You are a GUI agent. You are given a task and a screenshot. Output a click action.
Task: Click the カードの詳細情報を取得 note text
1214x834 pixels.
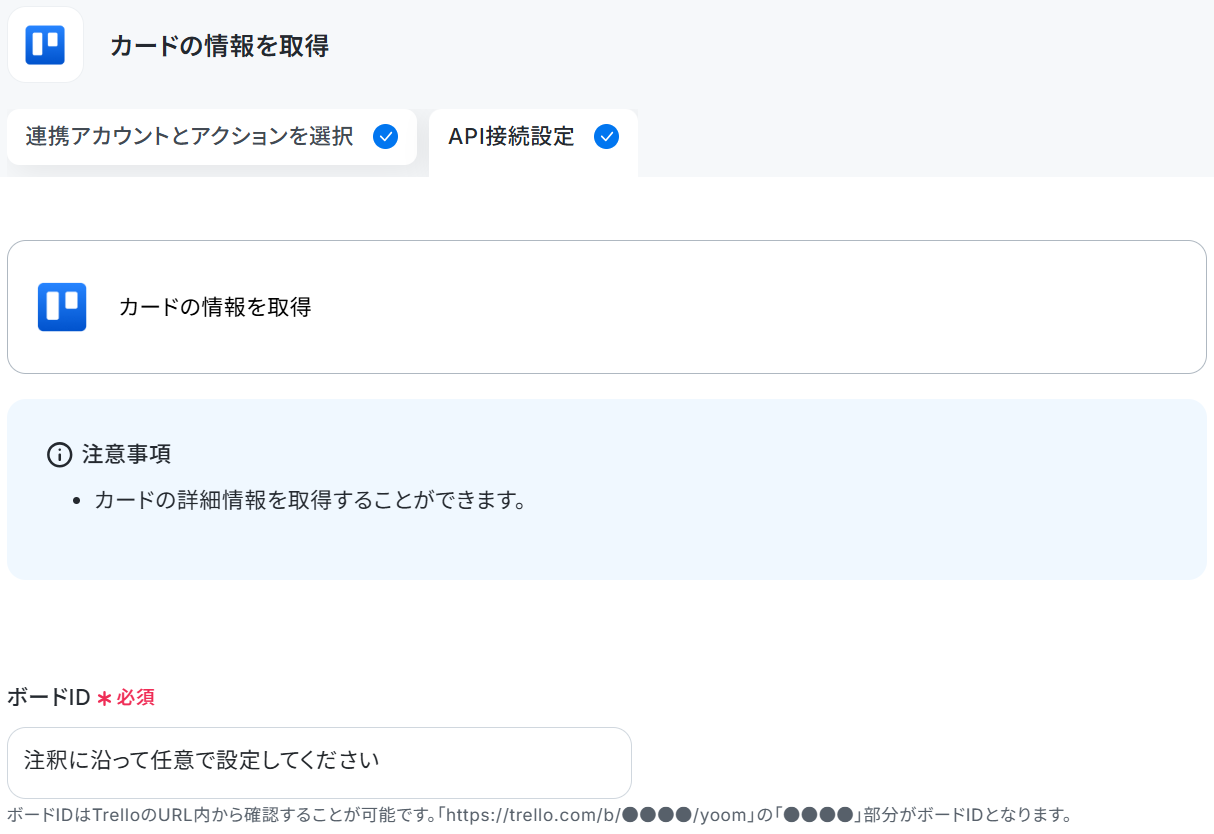coord(310,500)
